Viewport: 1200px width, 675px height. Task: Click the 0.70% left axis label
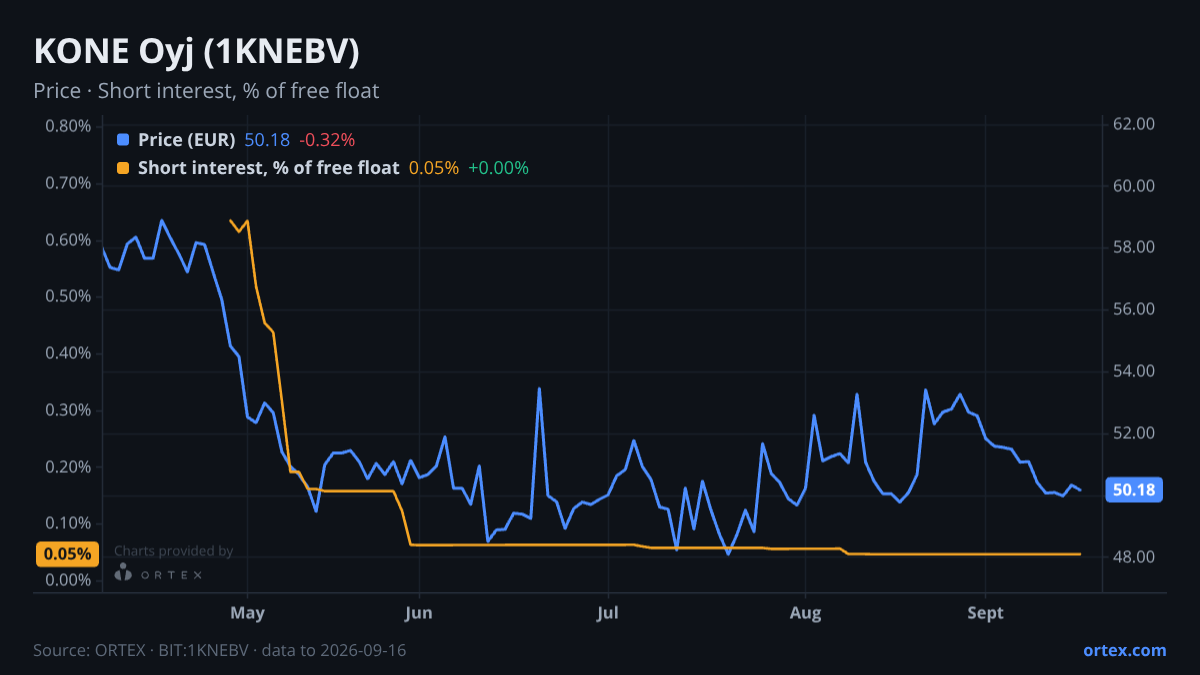(x=68, y=184)
